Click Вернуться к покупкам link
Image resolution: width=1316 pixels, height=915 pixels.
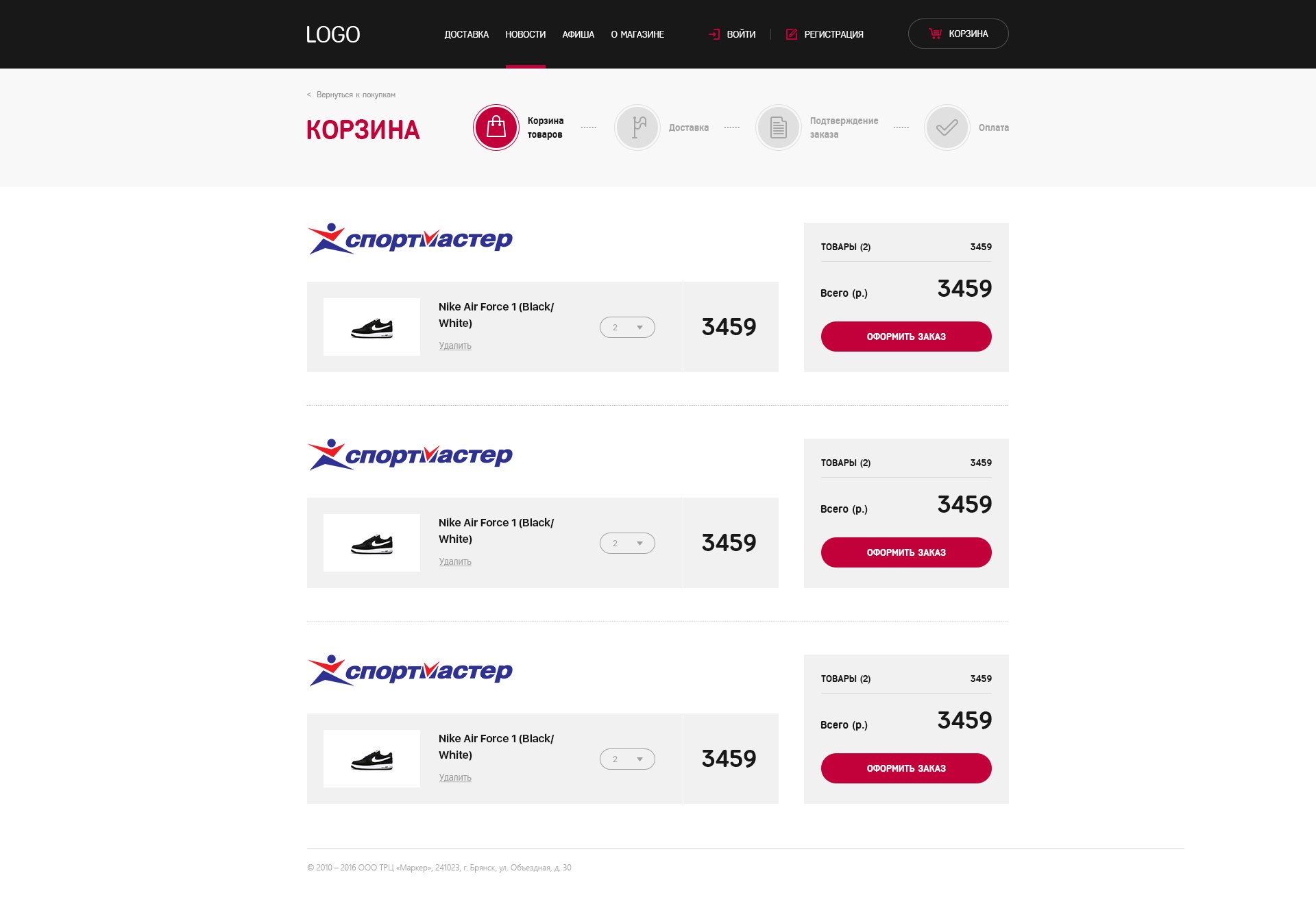pyautogui.click(x=355, y=95)
